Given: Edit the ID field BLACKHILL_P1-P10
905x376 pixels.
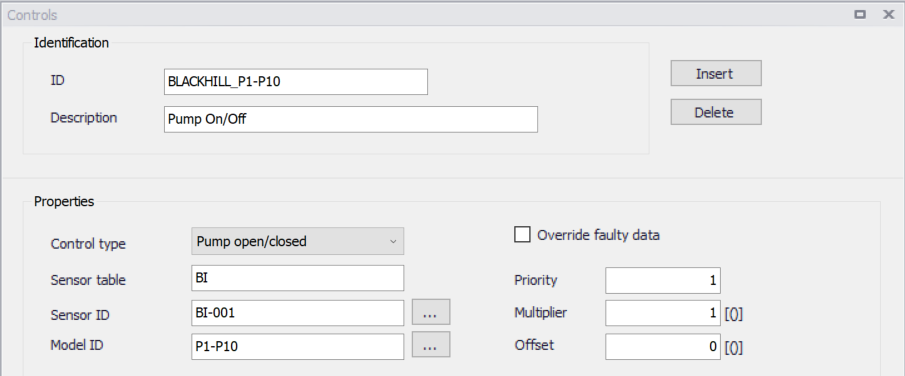Looking at the screenshot, I should coord(296,82).
